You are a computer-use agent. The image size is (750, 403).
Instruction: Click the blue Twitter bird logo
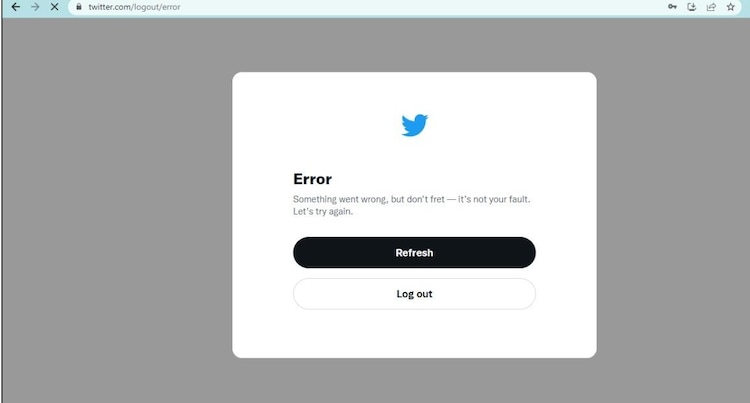click(x=414, y=125)
